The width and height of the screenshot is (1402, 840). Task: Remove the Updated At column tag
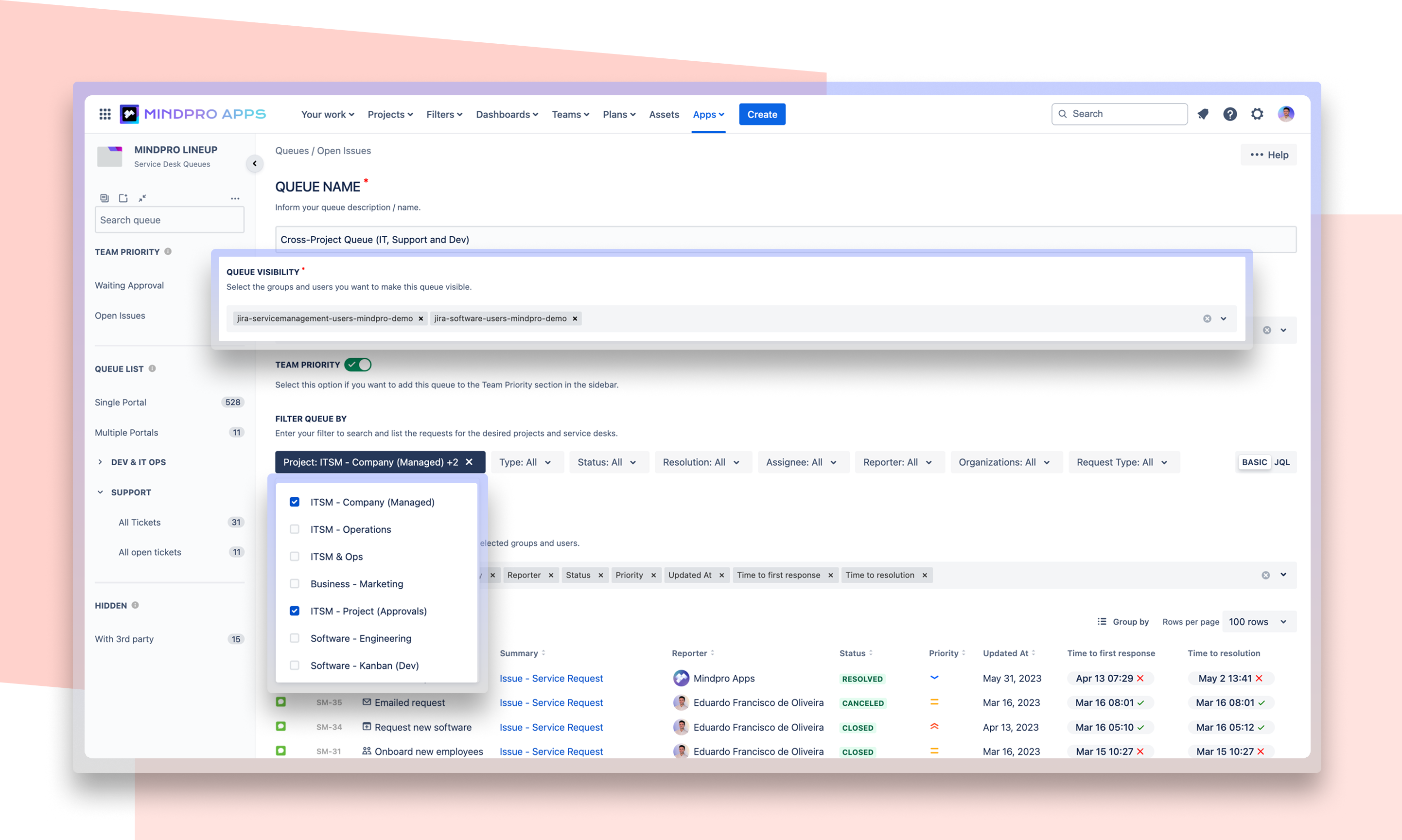(x=721, y=575)
